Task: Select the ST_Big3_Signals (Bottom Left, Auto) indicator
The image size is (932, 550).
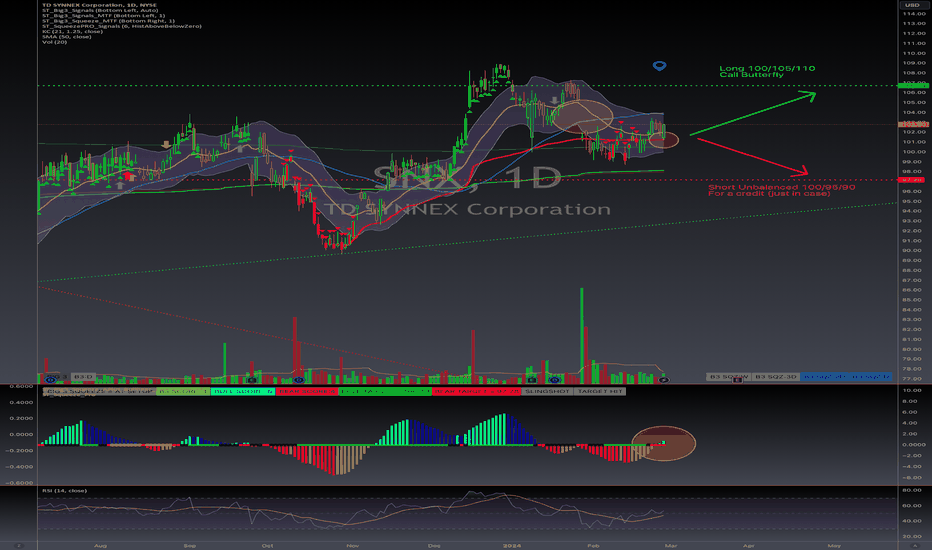Action: click(x=100, y=10)
